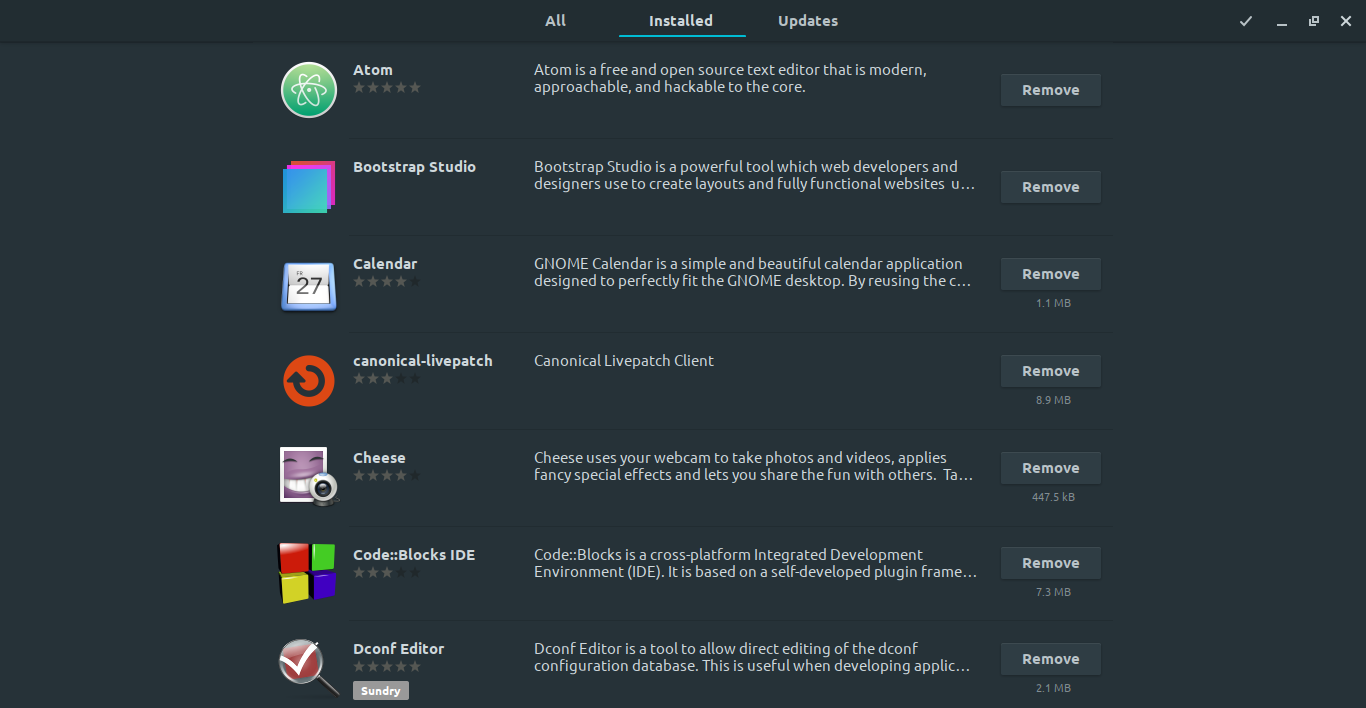Click the checkmark select-mode icon in header
The image size is (1366, 708).
click(1246, 21)
